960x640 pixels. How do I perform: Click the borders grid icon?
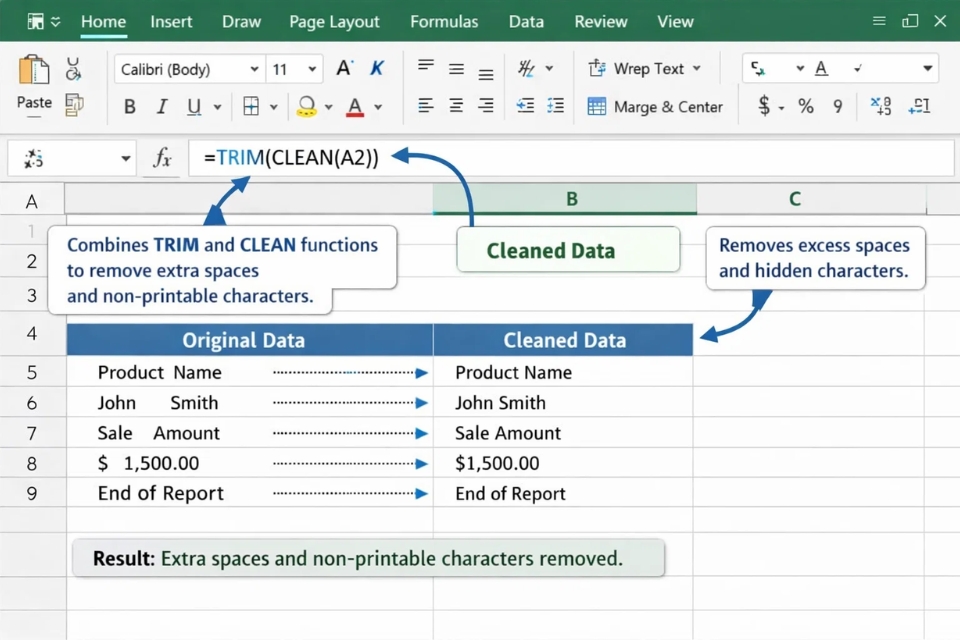(x=251, y=107)
